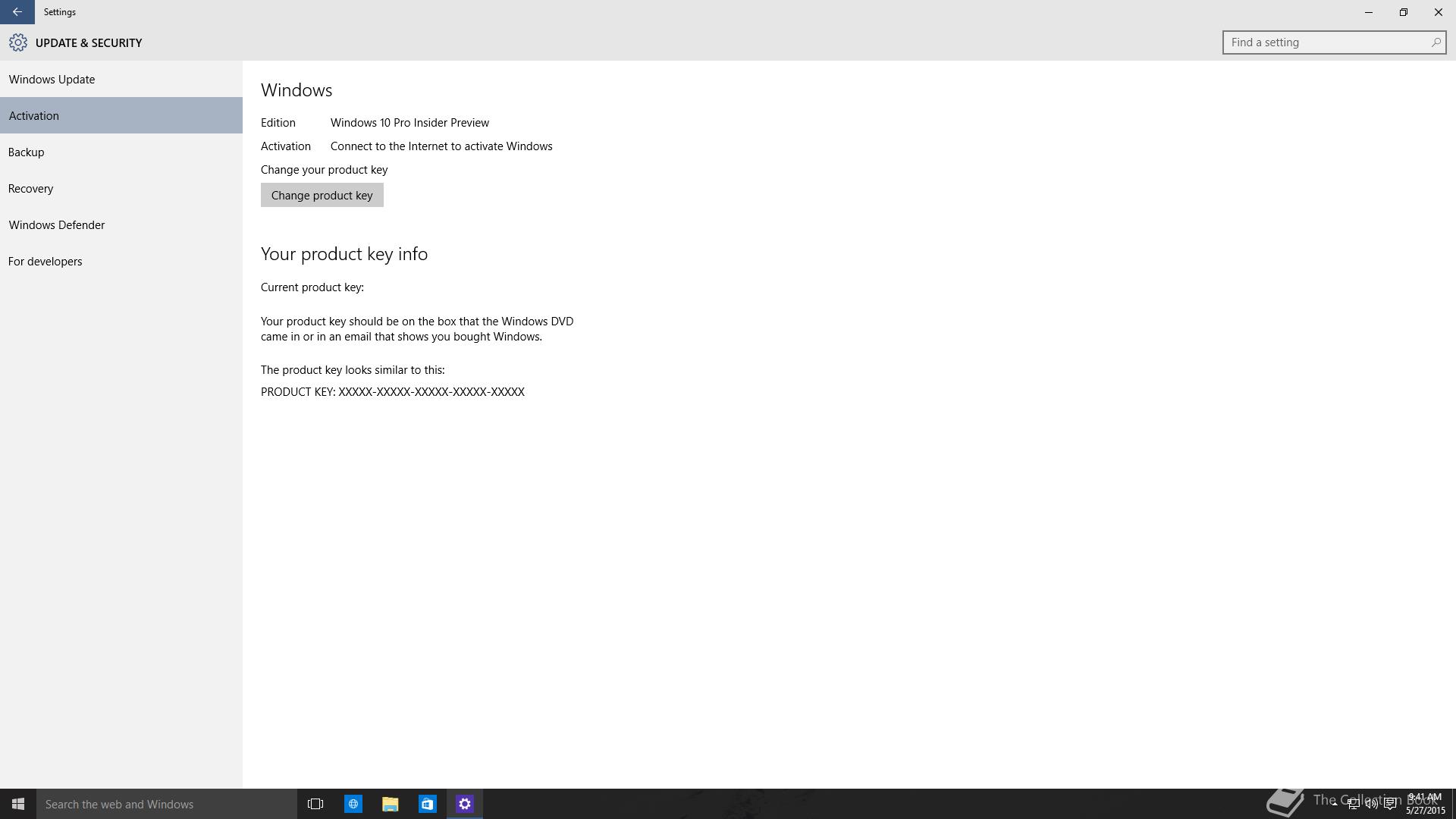The image size is (1456, 819).
Task: Click the sample PRODUCT KEY XXXXX text
Action: tap(393, 391)
